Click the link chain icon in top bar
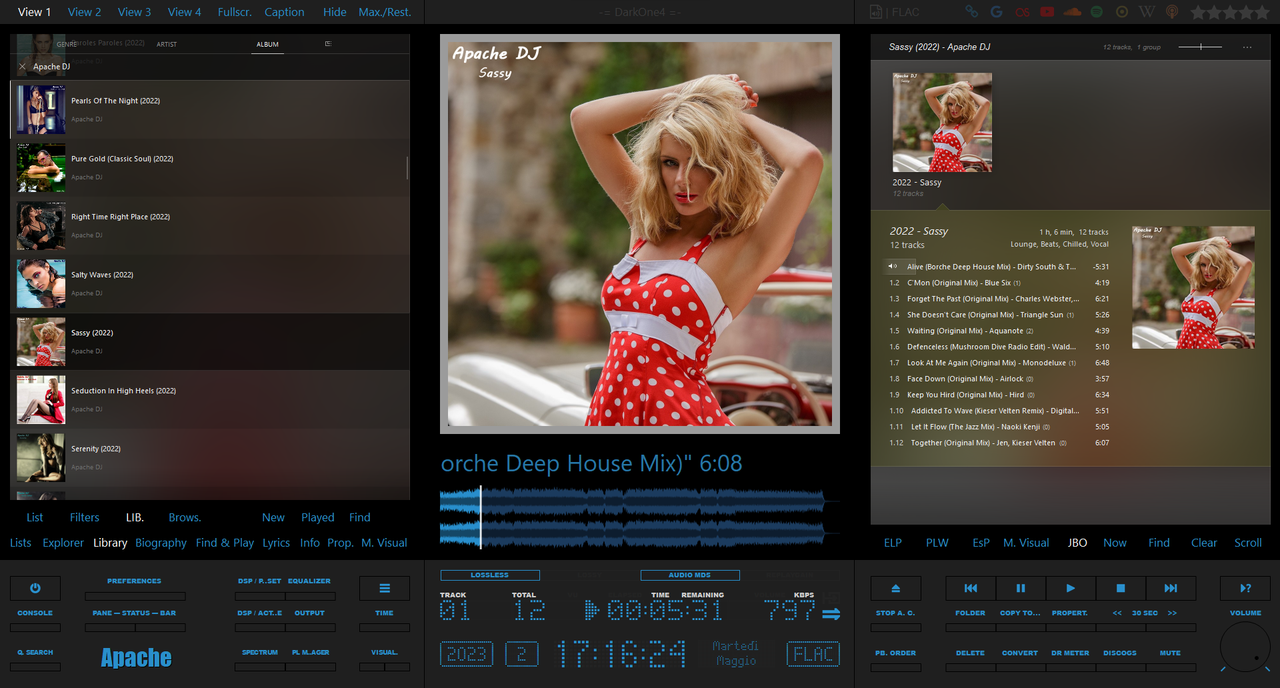This screenshot has height=688, width=1280. [x=971, y=12]
